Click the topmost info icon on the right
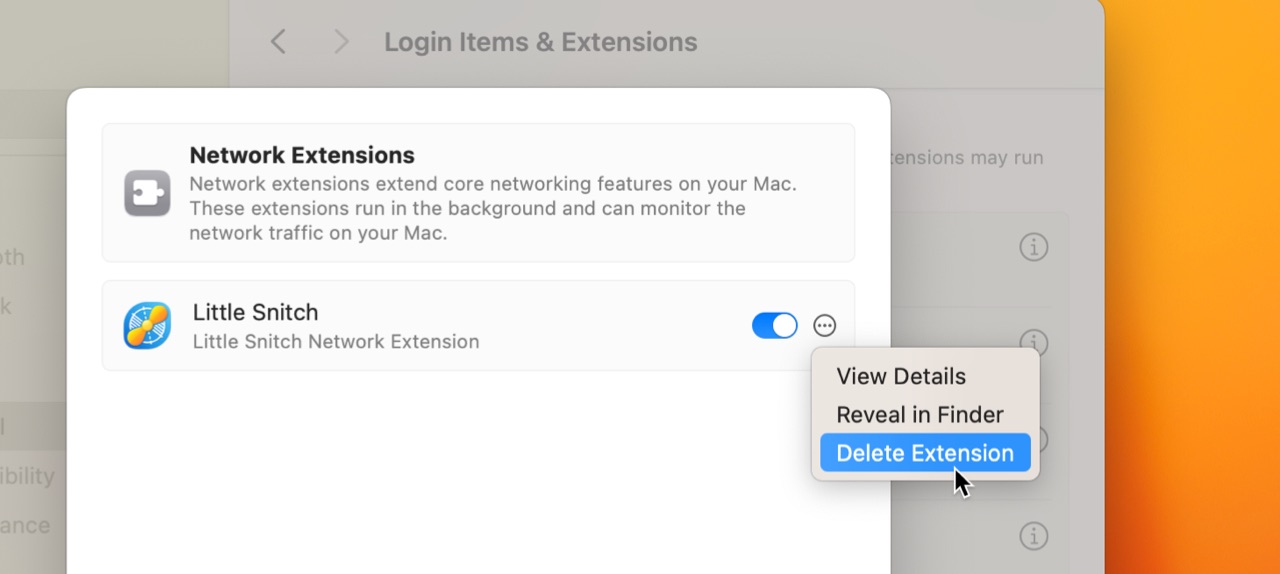Viewport: 1280px width, 574px height. pyautogui.click(x=1033, y=247)
